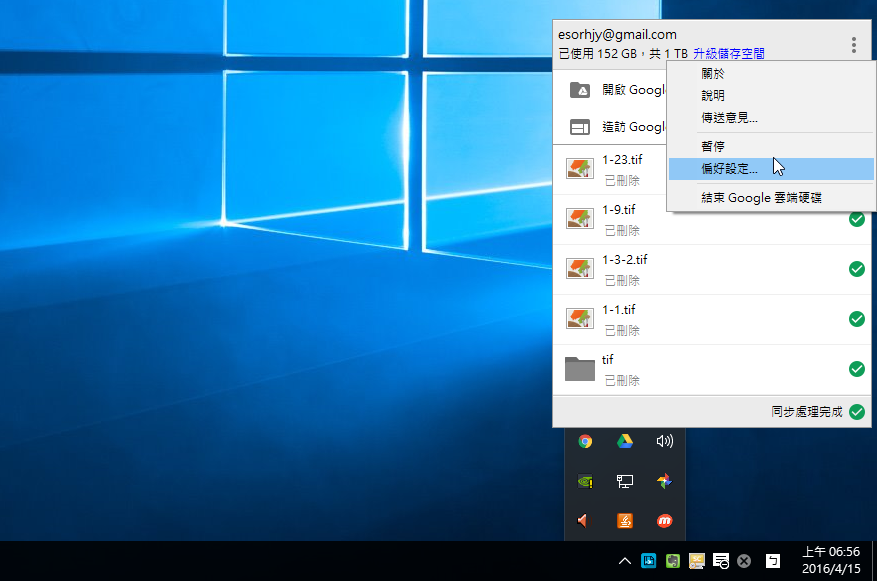Click the SC monitor tray icon
The width and height of the screenshot is (877, 581).
(697, 561)
